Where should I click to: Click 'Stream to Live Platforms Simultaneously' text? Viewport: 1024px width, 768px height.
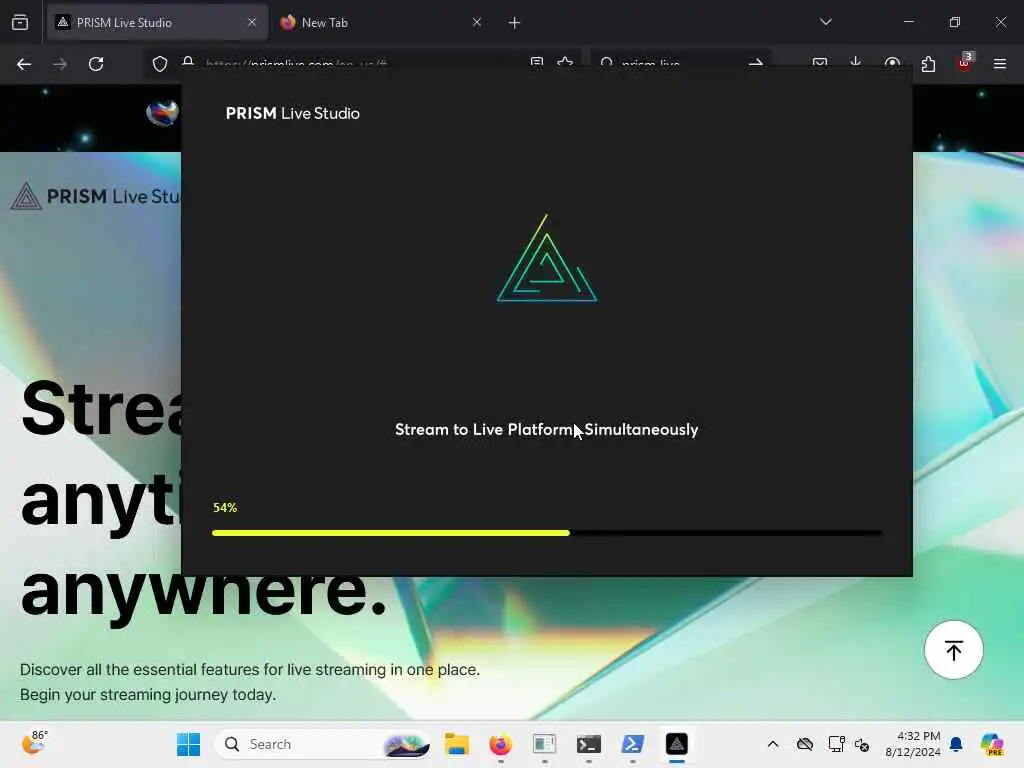[547, 430]
